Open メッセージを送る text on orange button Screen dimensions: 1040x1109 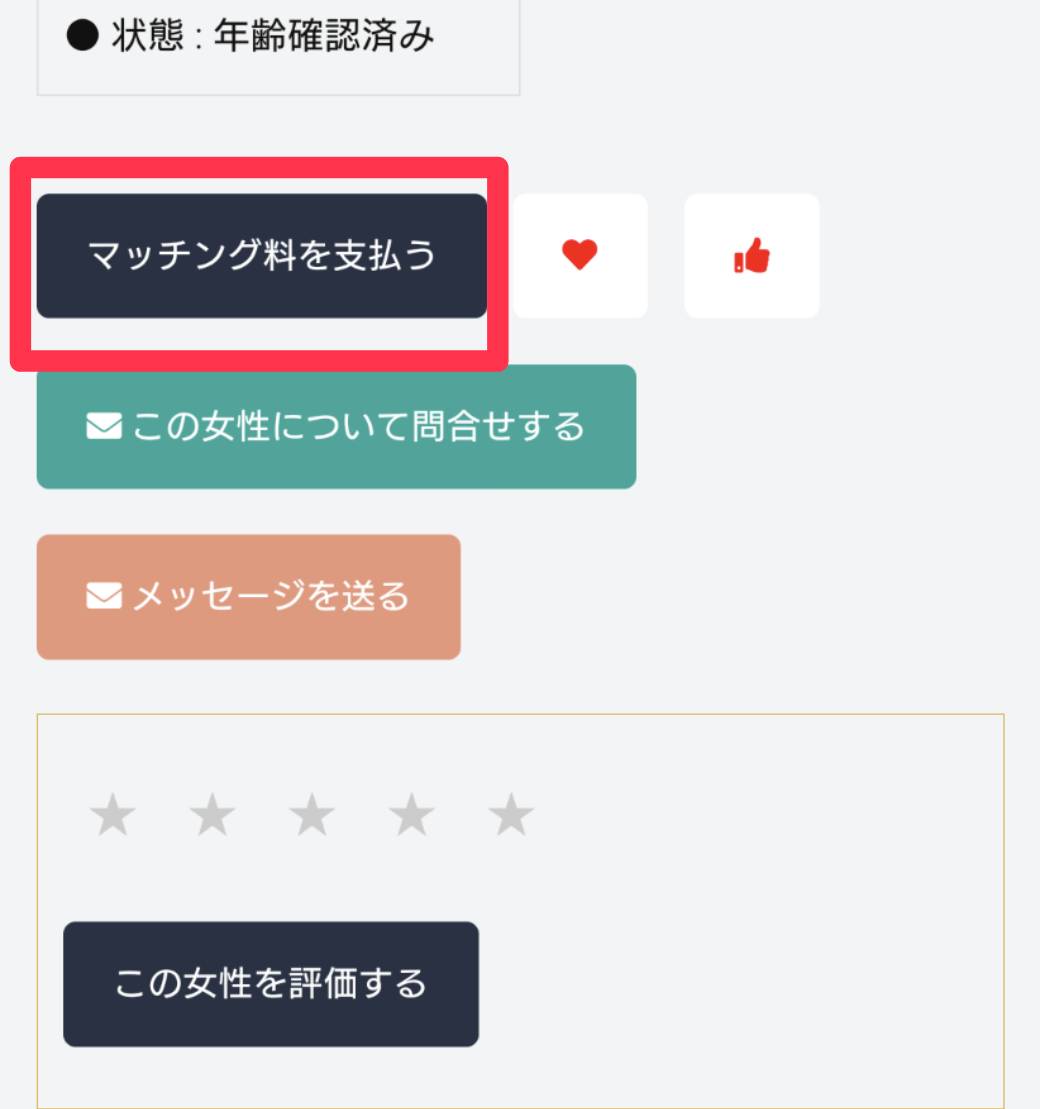point(271,597)
